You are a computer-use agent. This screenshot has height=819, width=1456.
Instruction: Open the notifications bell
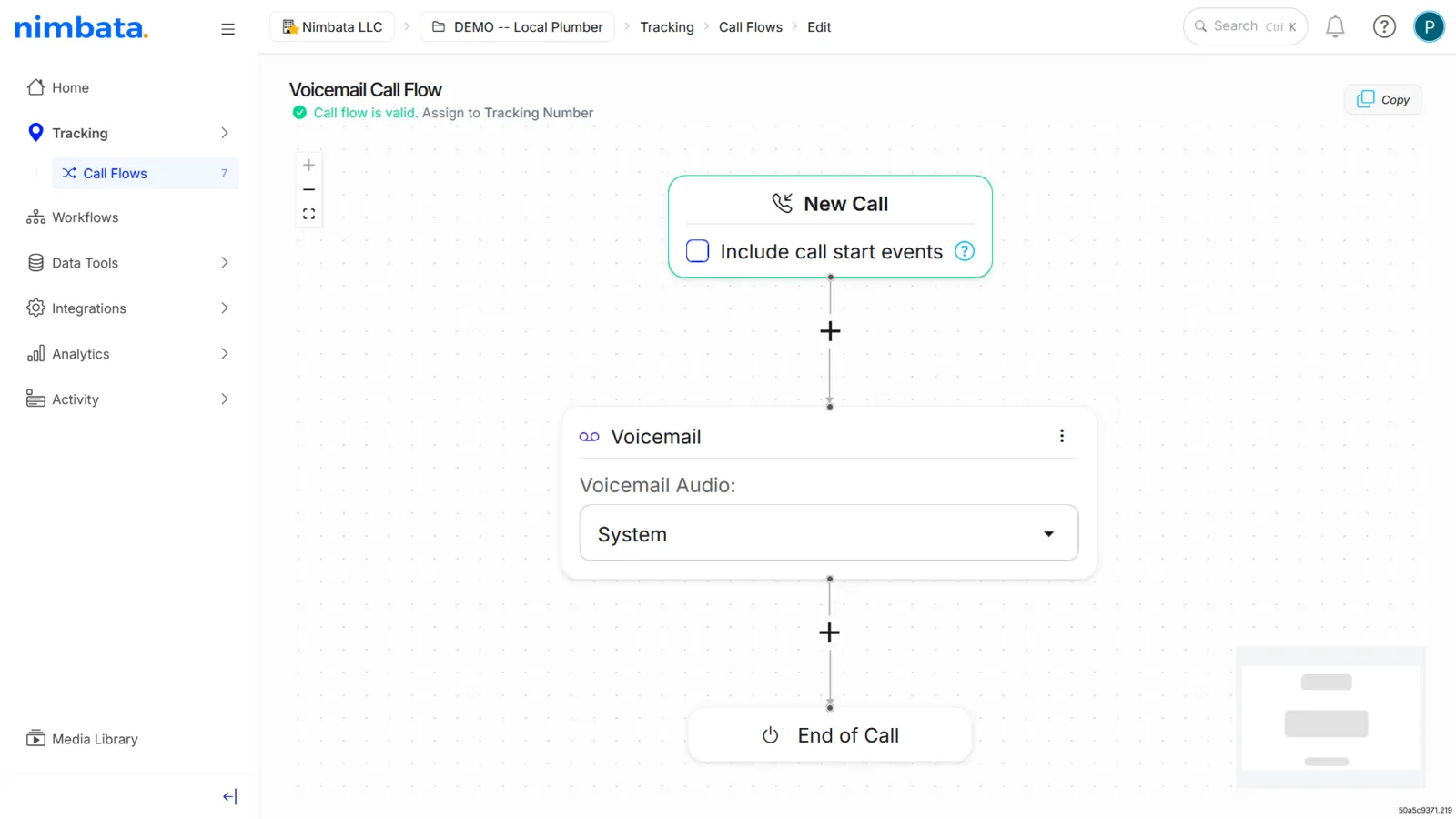point(1335,27)
